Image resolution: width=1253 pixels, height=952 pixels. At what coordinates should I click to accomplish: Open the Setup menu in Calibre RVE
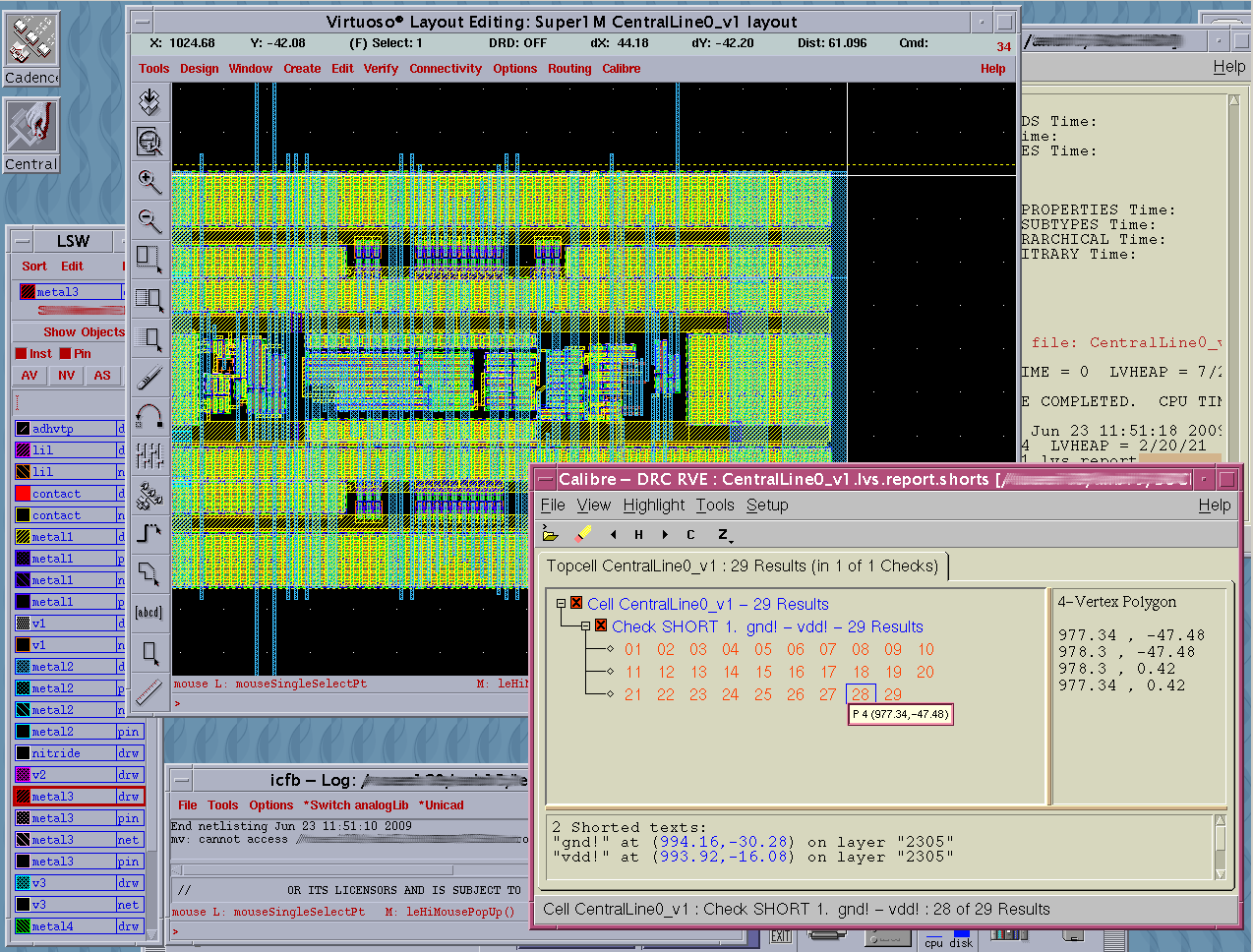(767, 506)
